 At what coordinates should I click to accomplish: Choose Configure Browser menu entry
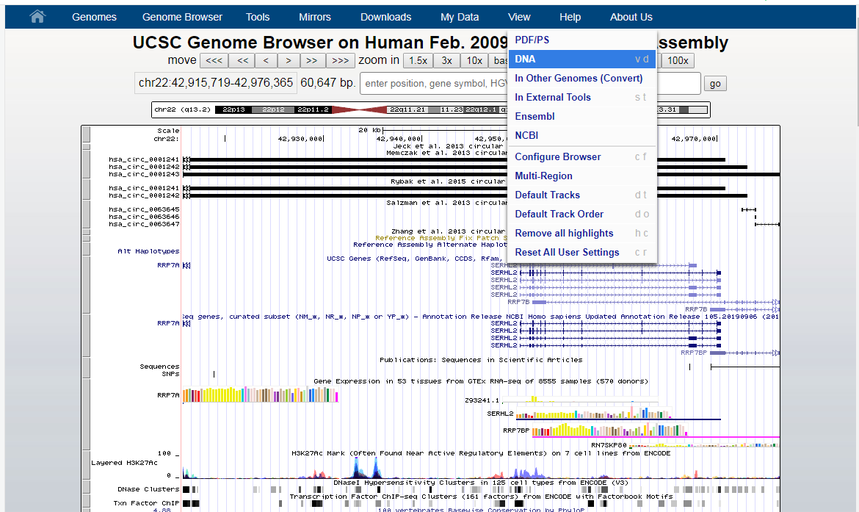(x=557, y=157)
